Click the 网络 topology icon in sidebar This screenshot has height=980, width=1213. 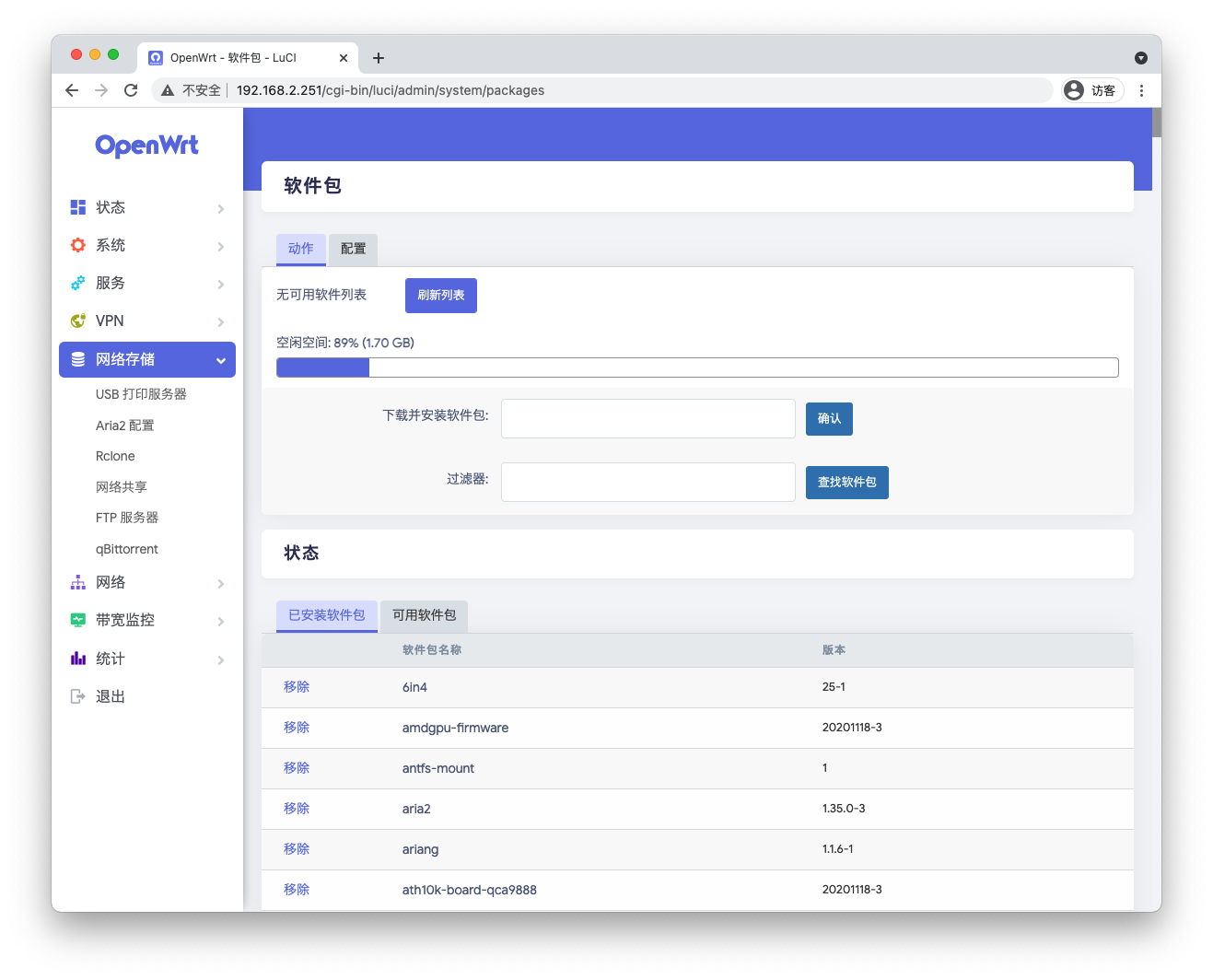pos(78,582)
